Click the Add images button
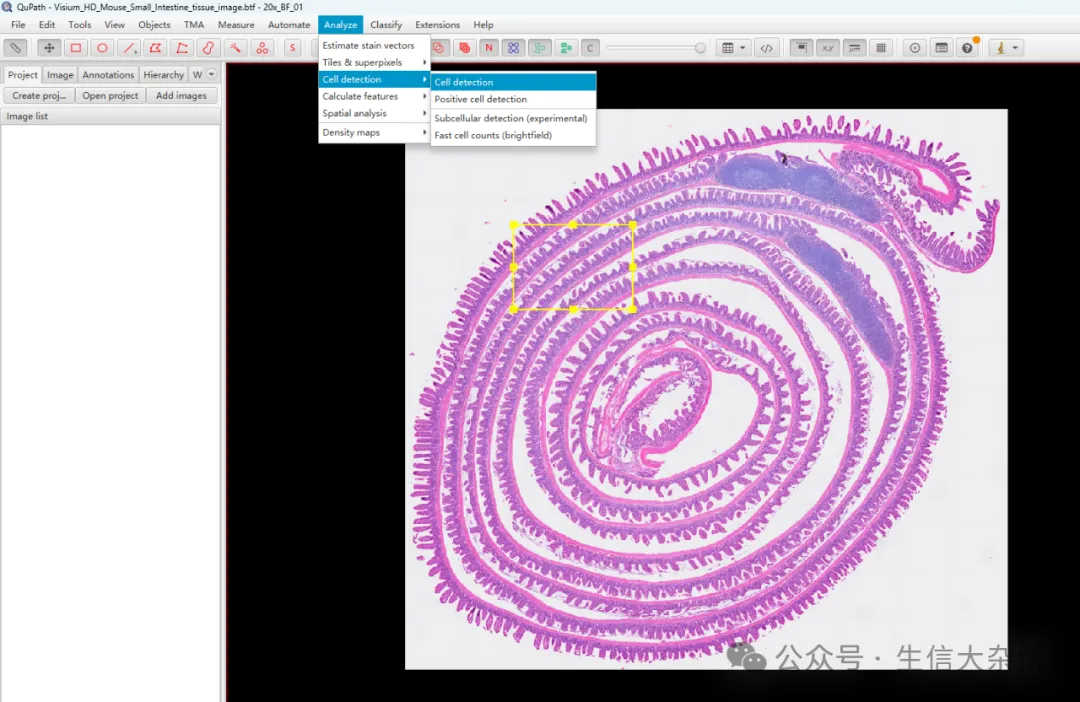Image resolution: width=1080 pixels, height=702 pixels. [x=181, y=96]
